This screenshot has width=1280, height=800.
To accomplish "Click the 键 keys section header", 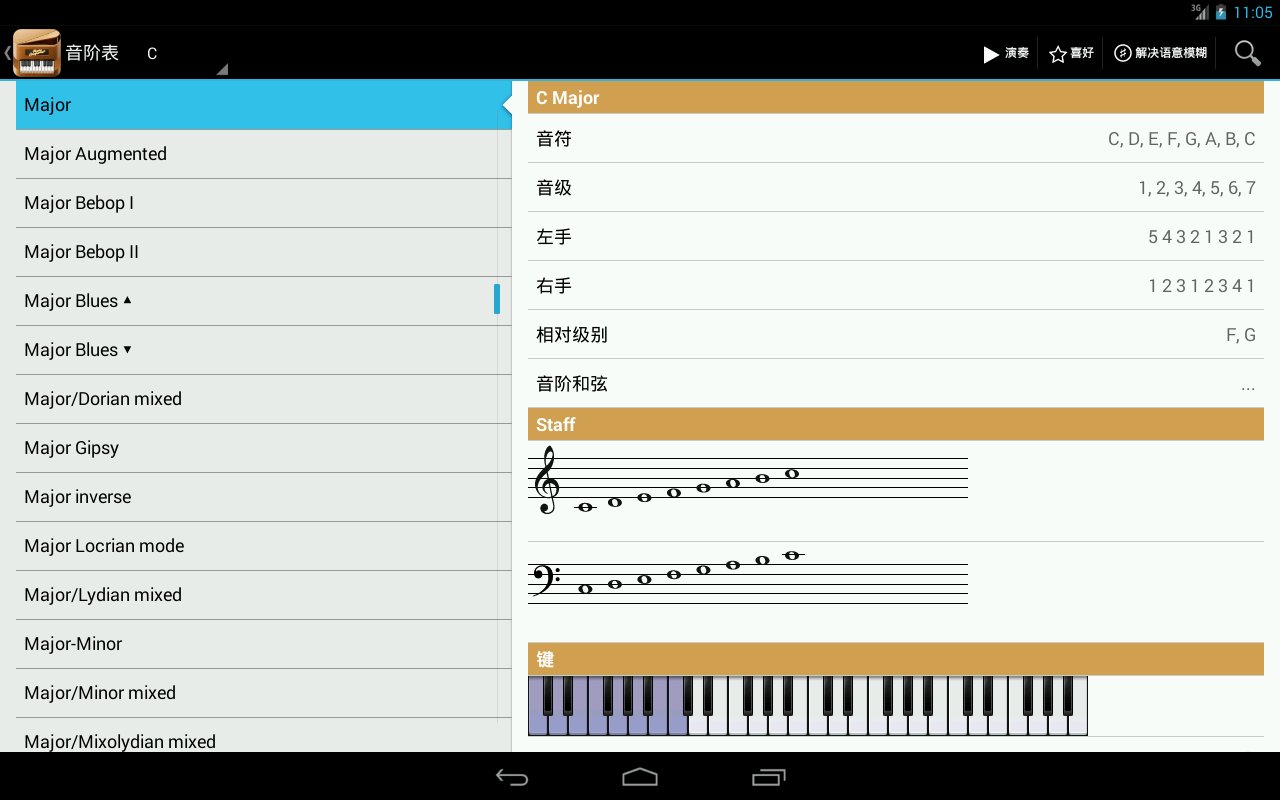I will 896,659.
